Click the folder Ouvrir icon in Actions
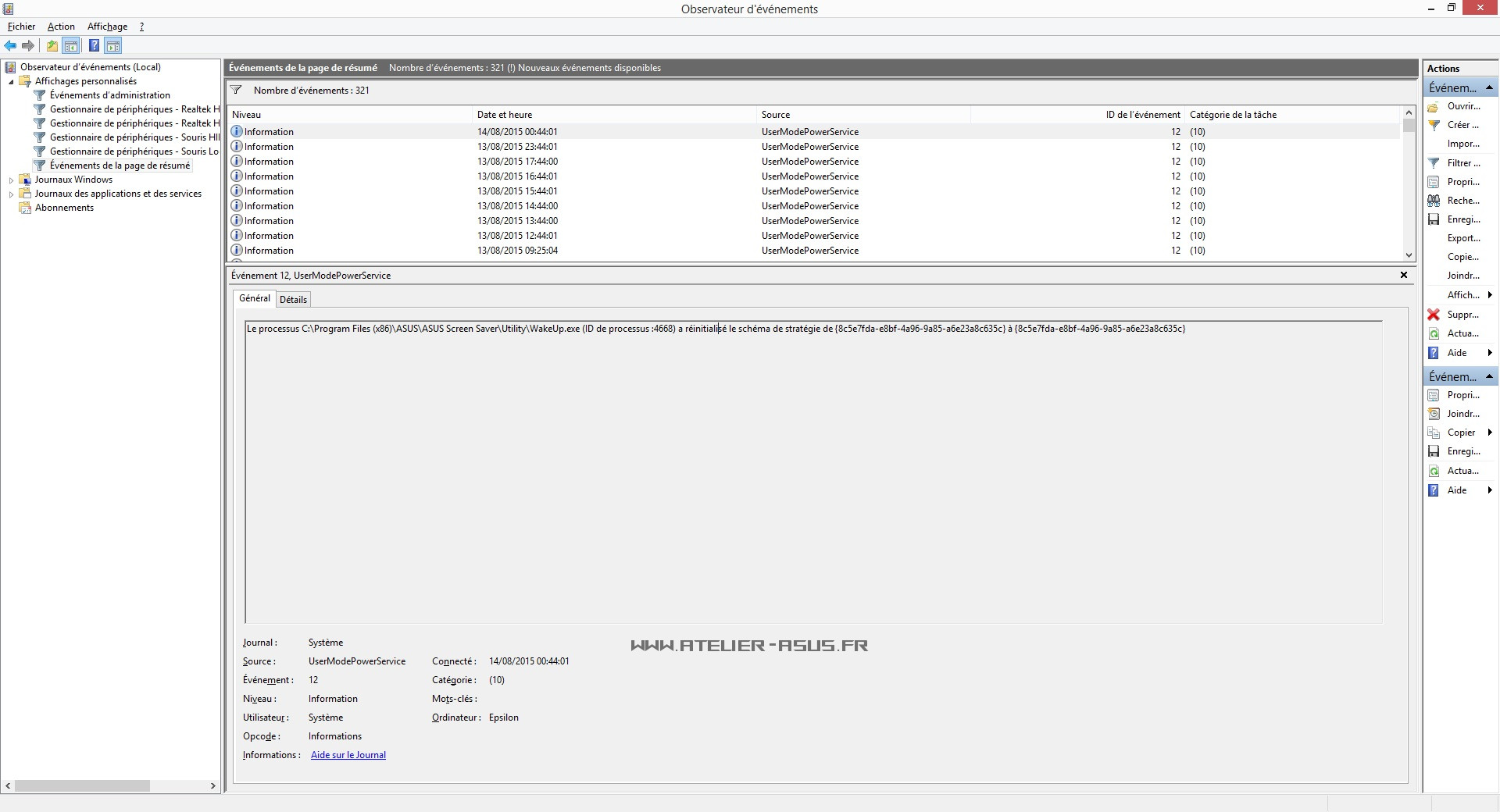This screenshot has width=1500, height=812. tap(1434, 107)
